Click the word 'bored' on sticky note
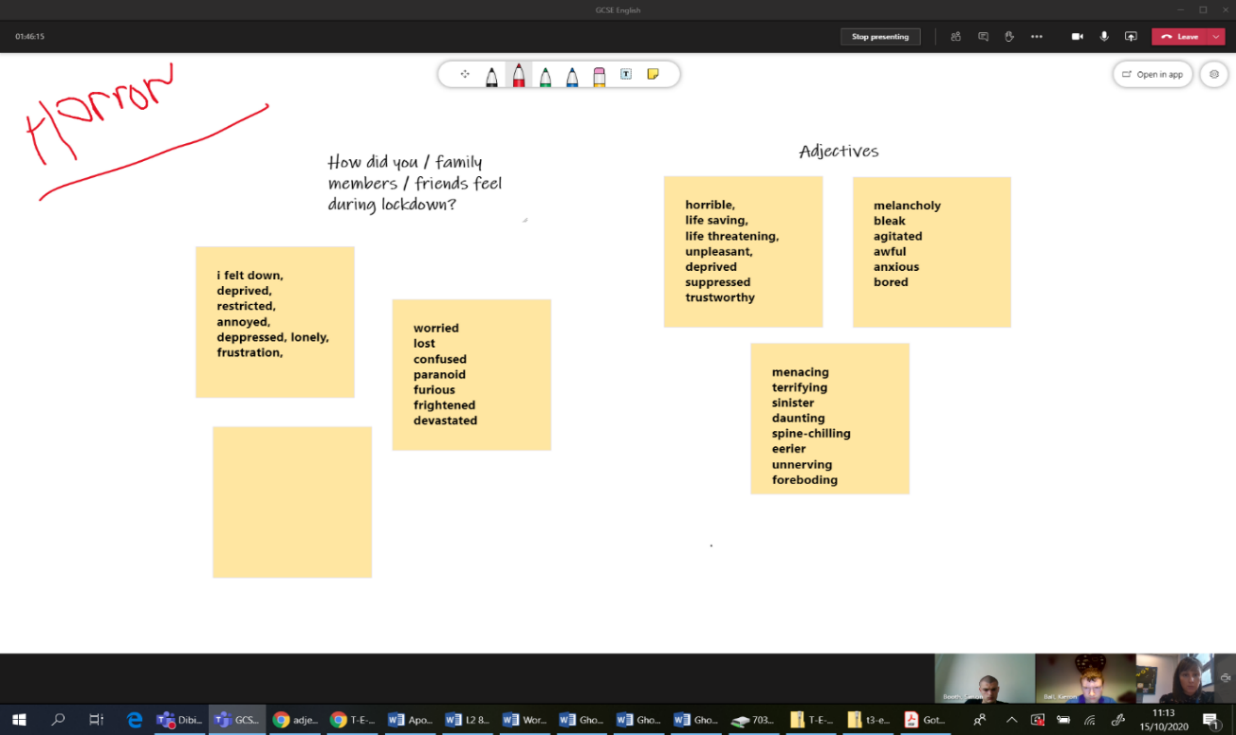 891,282
